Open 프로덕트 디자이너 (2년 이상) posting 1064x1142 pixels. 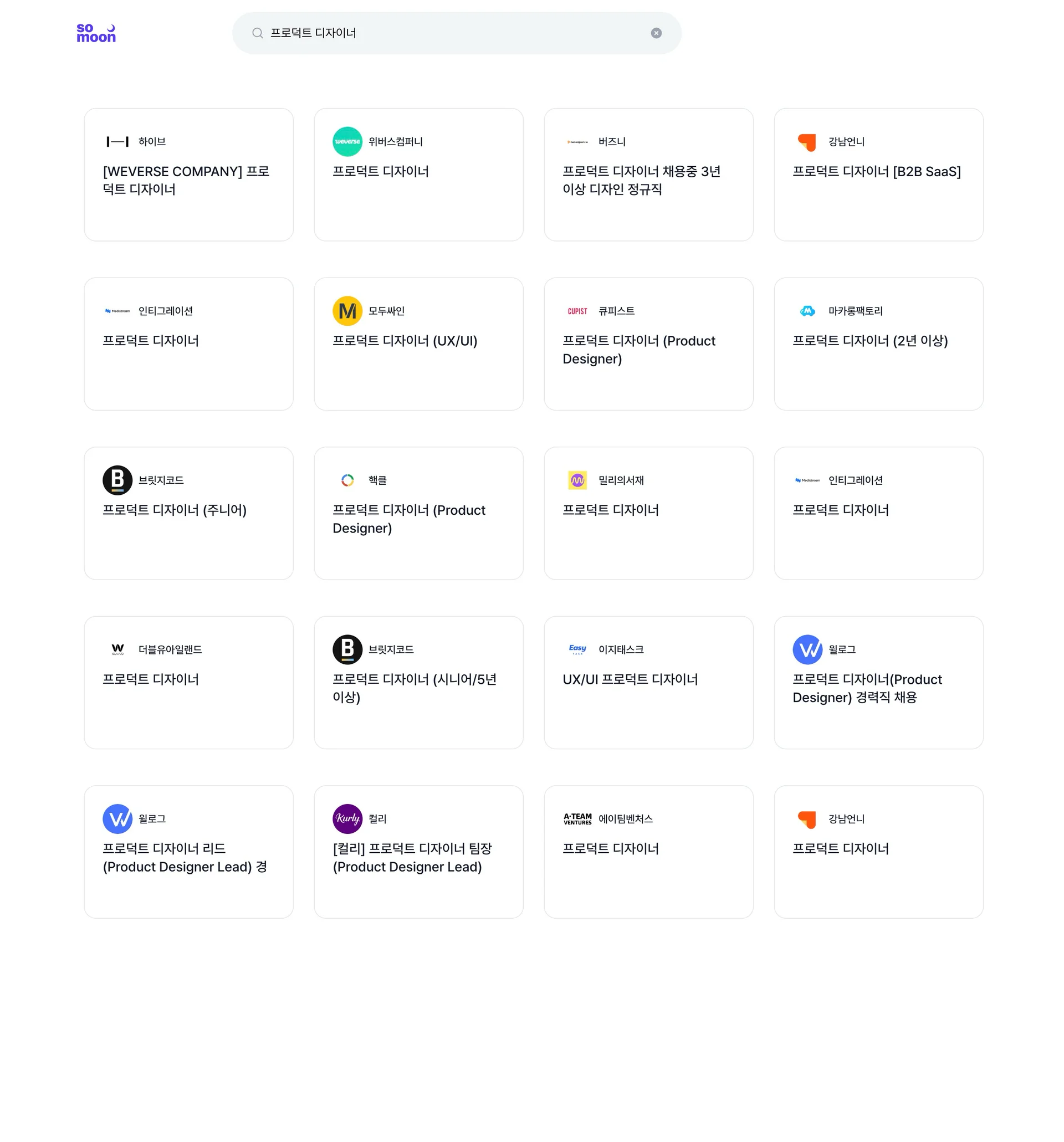[x=869, y=341]
